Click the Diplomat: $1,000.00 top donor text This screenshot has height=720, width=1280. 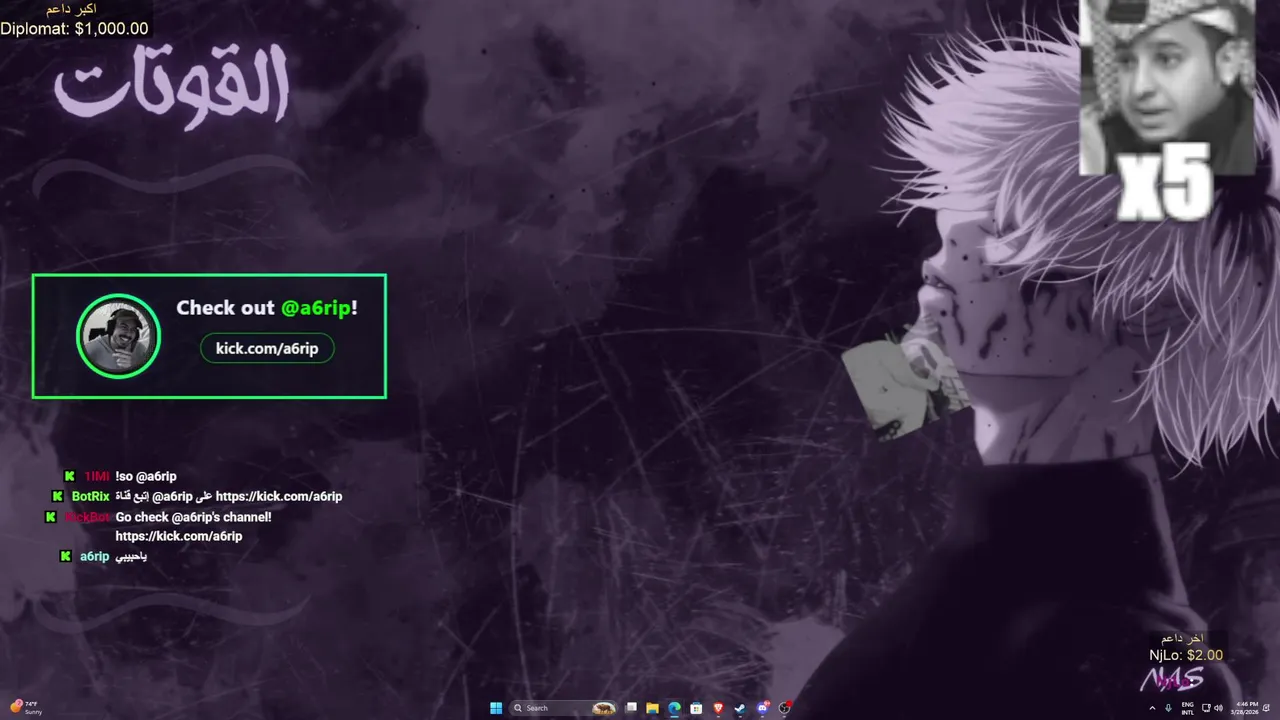[74, 29]
